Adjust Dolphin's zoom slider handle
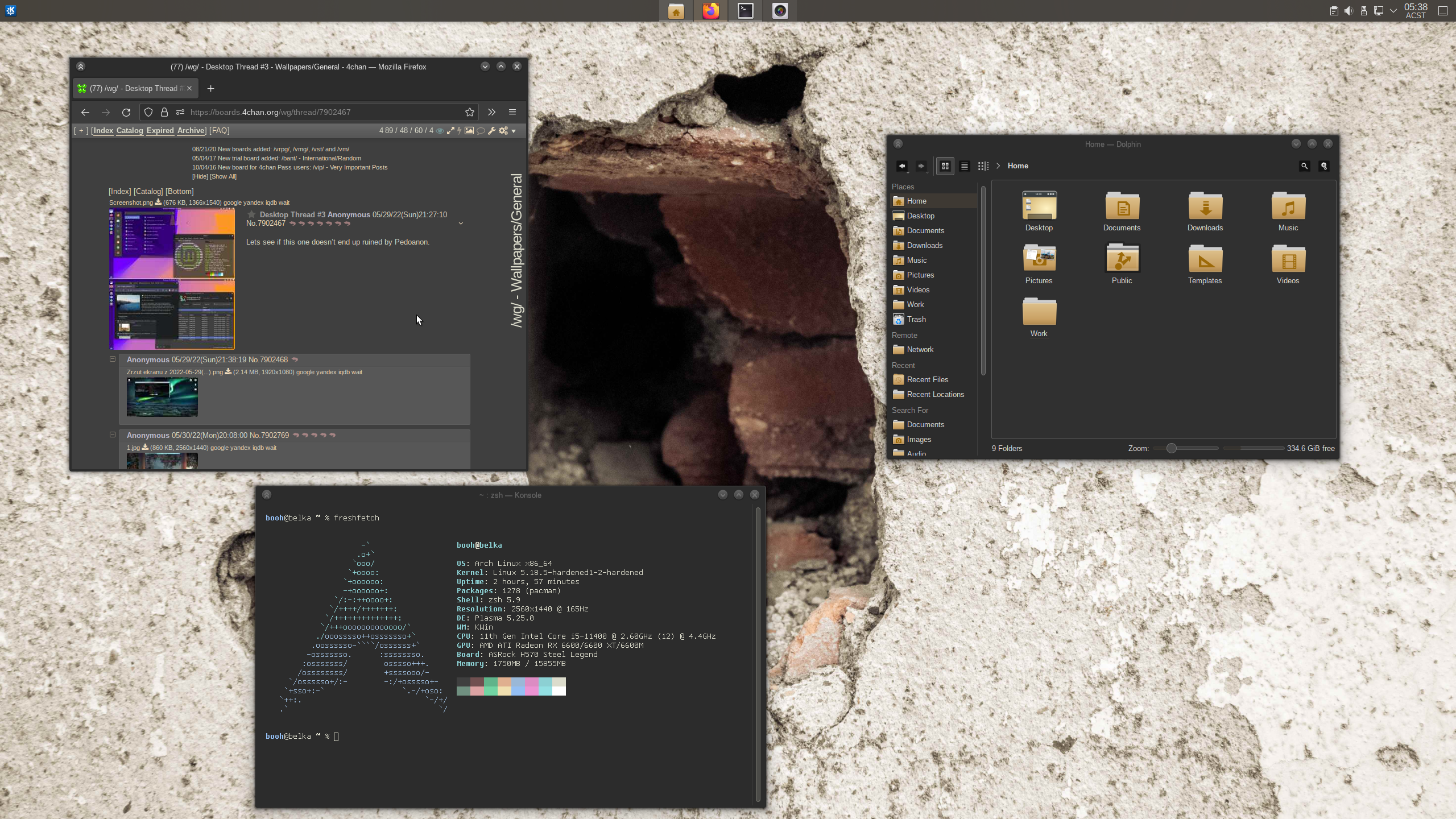 (x=1171, y=448)
